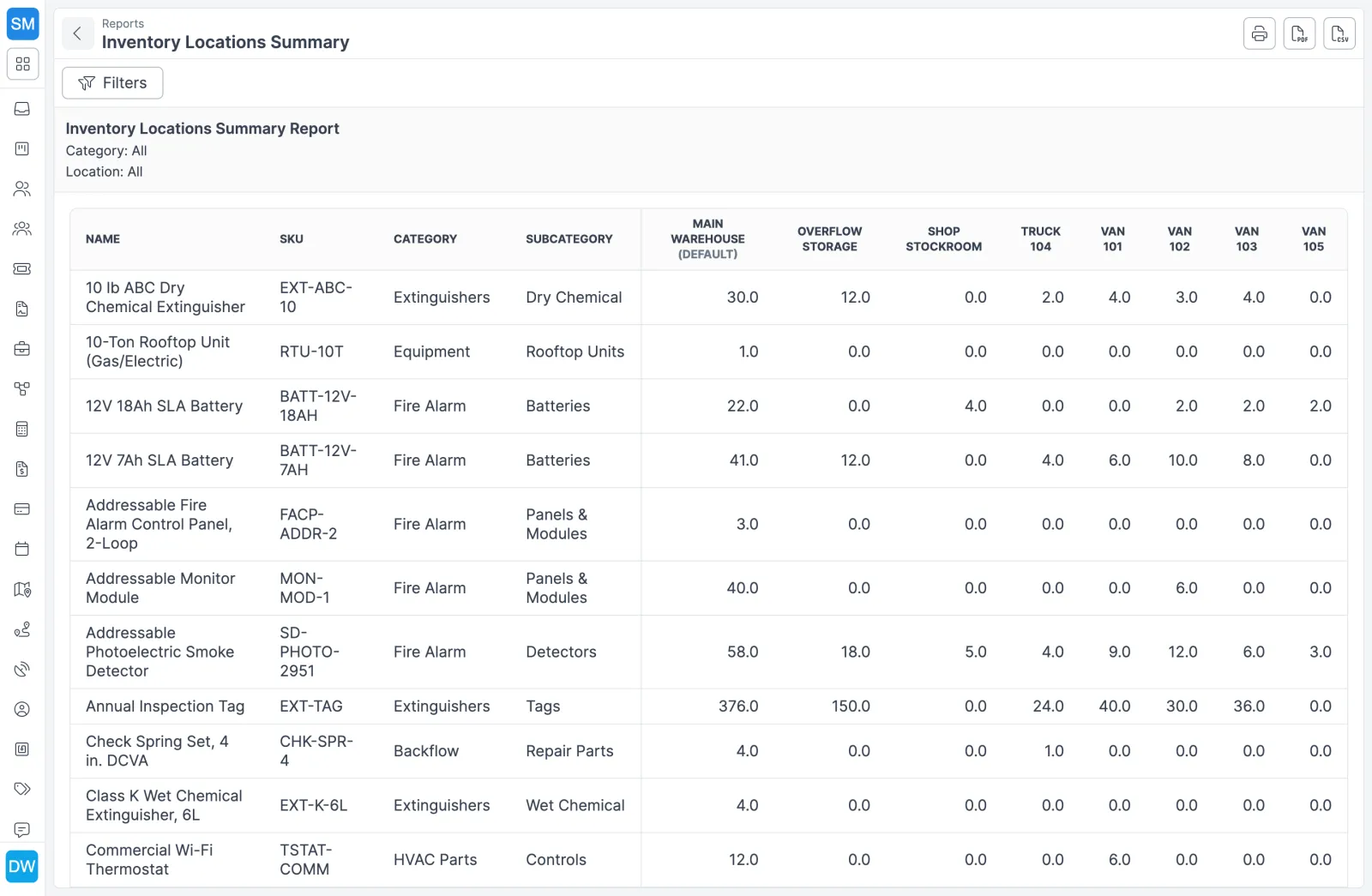Export the report as CSV
The width and height of the screenshot is (1372, 896).
pos(1339,33)
